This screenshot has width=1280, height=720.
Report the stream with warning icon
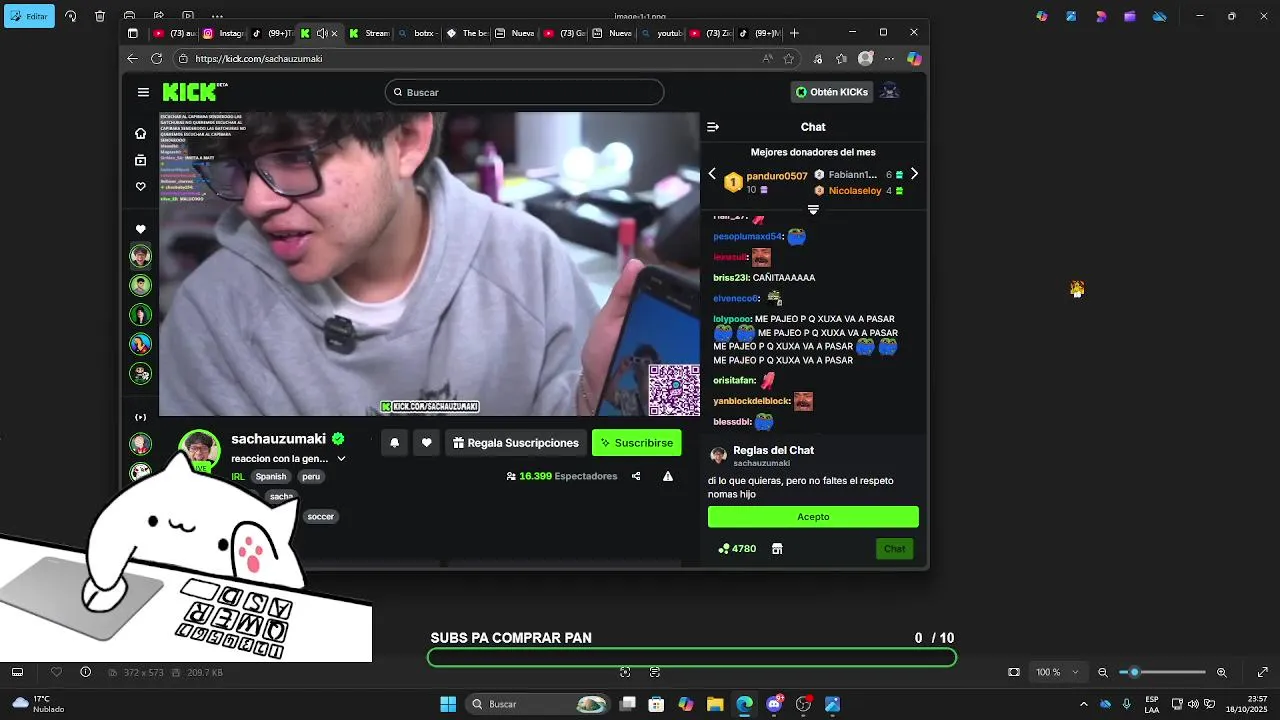coord(668,476)
